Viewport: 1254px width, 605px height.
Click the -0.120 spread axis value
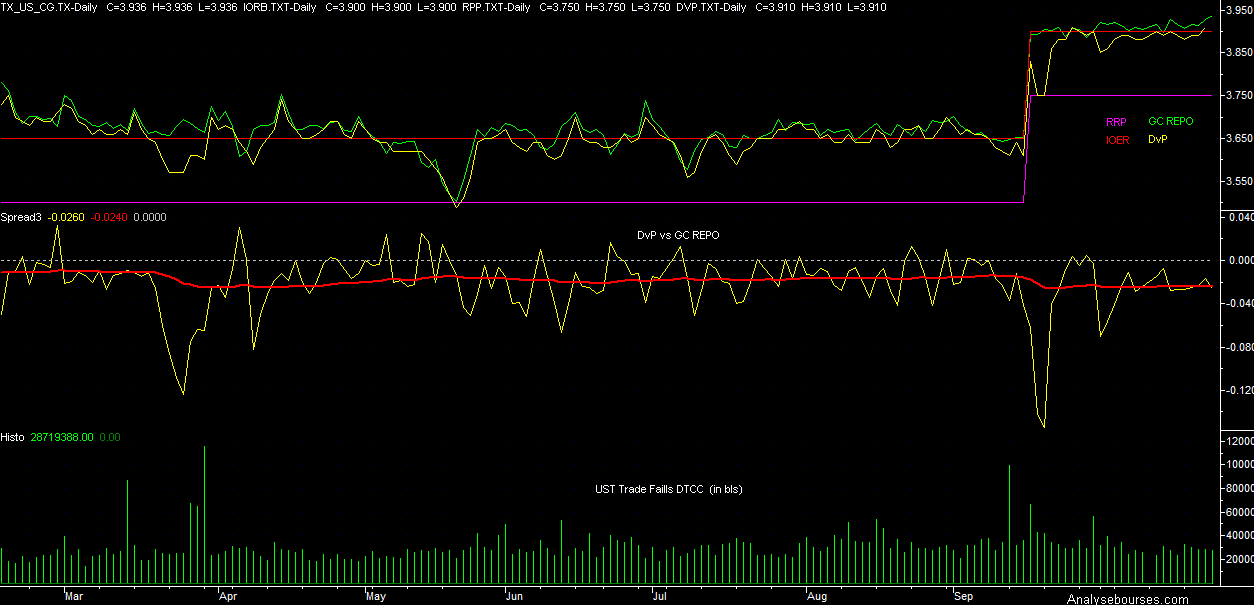click(1238, 391)
